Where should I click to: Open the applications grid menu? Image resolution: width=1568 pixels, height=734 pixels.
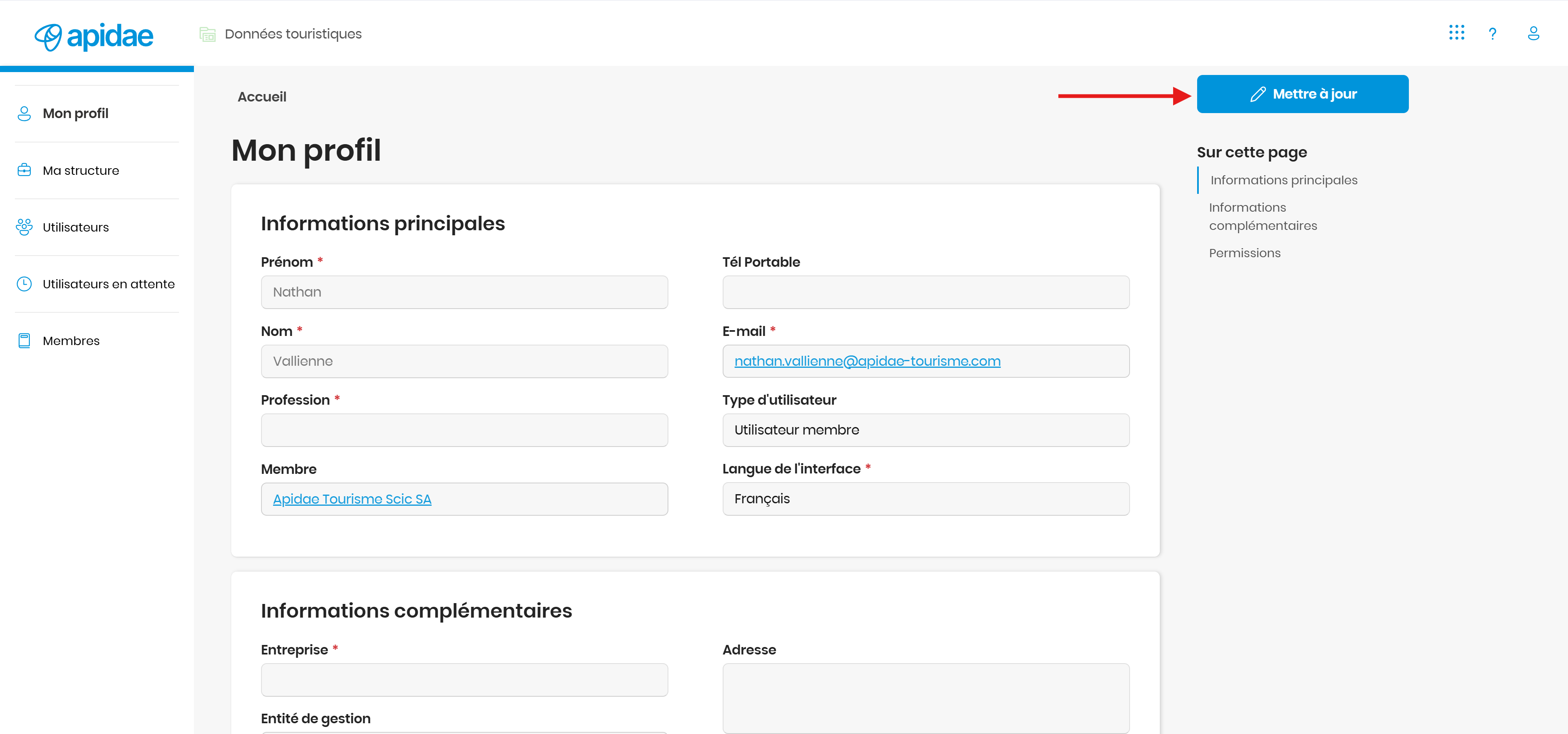[x=1457, y=33]
